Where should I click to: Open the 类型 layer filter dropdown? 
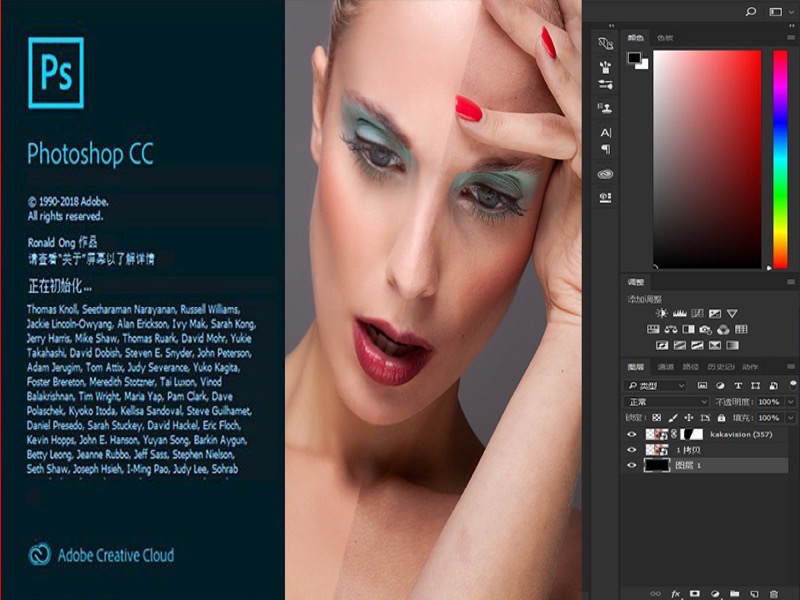pyautogui.click(x=655, y=386)
